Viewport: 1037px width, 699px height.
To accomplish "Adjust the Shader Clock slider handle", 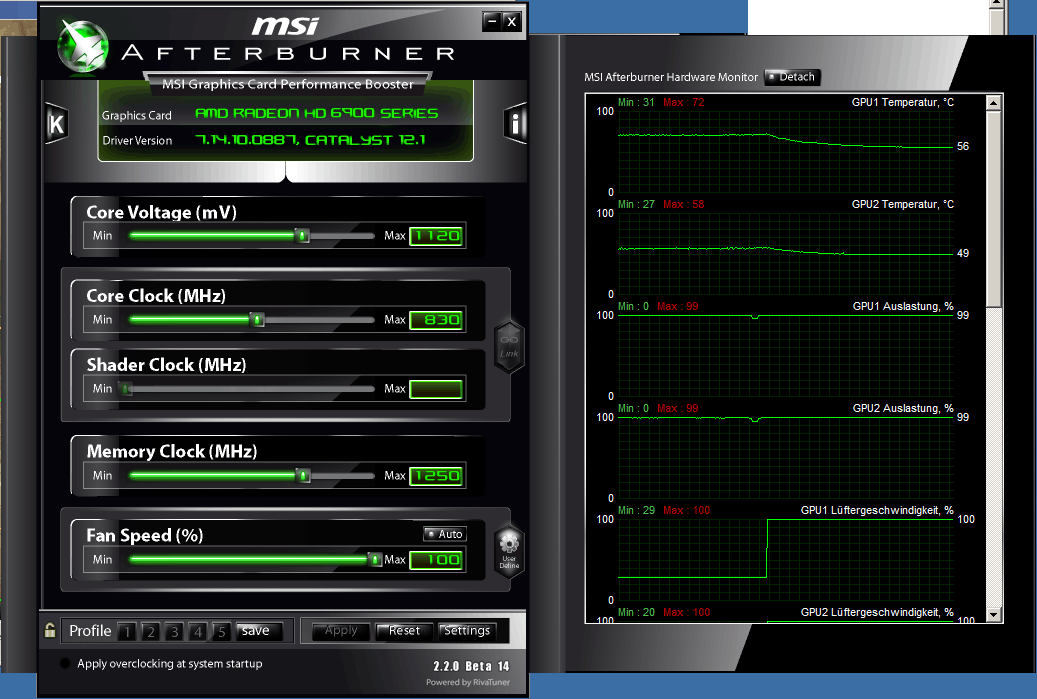I will [126, 389].
